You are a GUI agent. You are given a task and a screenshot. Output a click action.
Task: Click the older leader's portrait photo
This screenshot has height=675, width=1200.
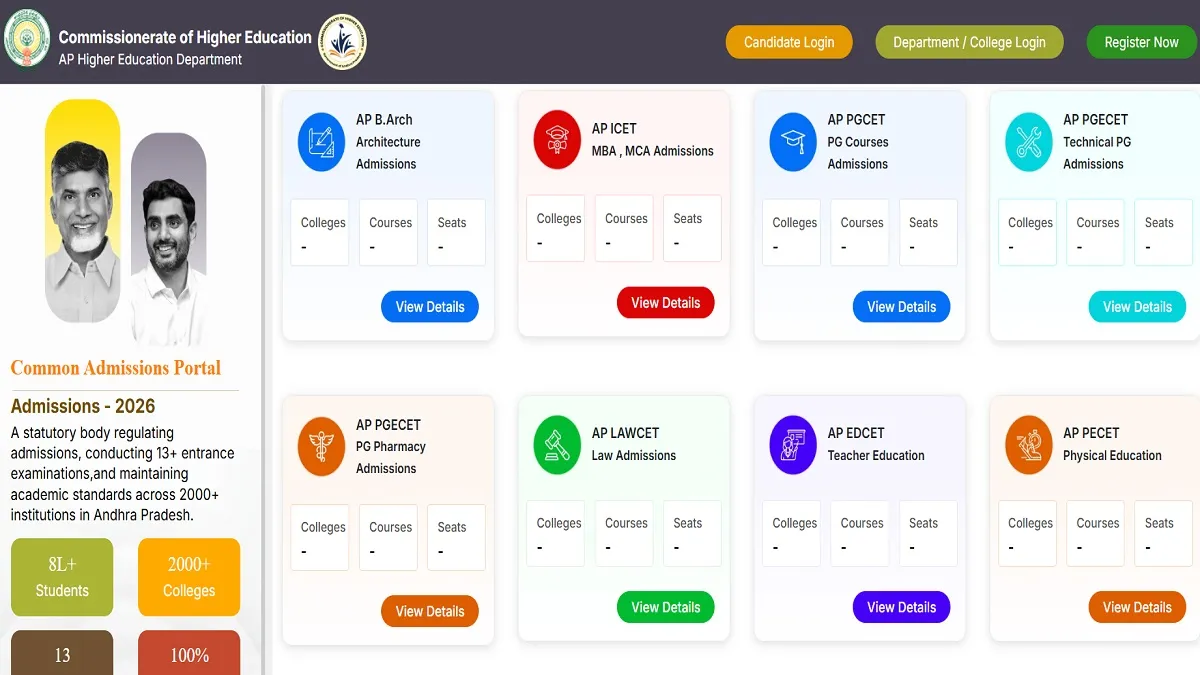point(83,211)
